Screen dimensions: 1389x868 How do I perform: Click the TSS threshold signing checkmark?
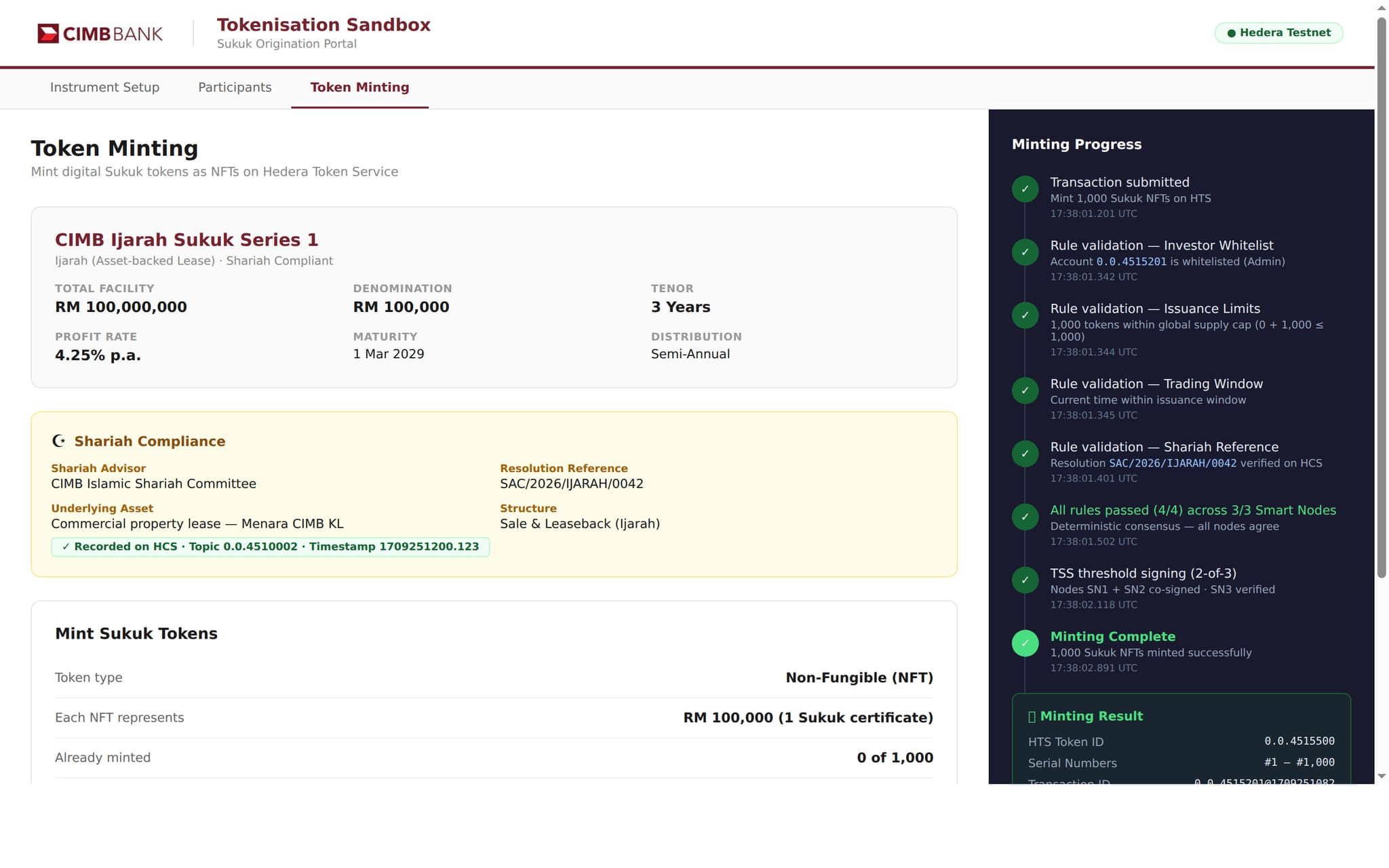tap(1025, 580)
